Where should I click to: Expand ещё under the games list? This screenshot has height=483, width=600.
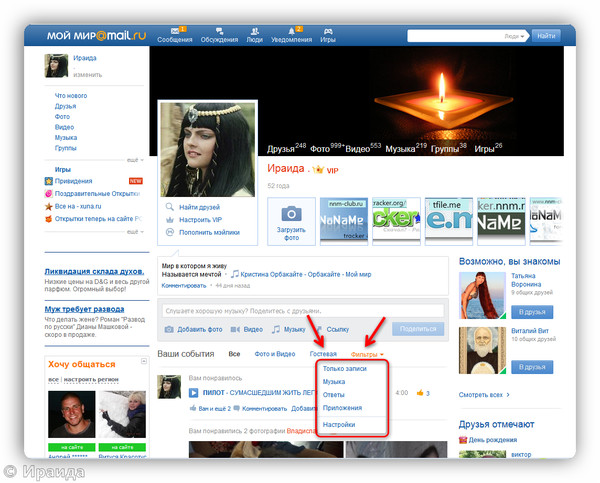coord(135,232)
